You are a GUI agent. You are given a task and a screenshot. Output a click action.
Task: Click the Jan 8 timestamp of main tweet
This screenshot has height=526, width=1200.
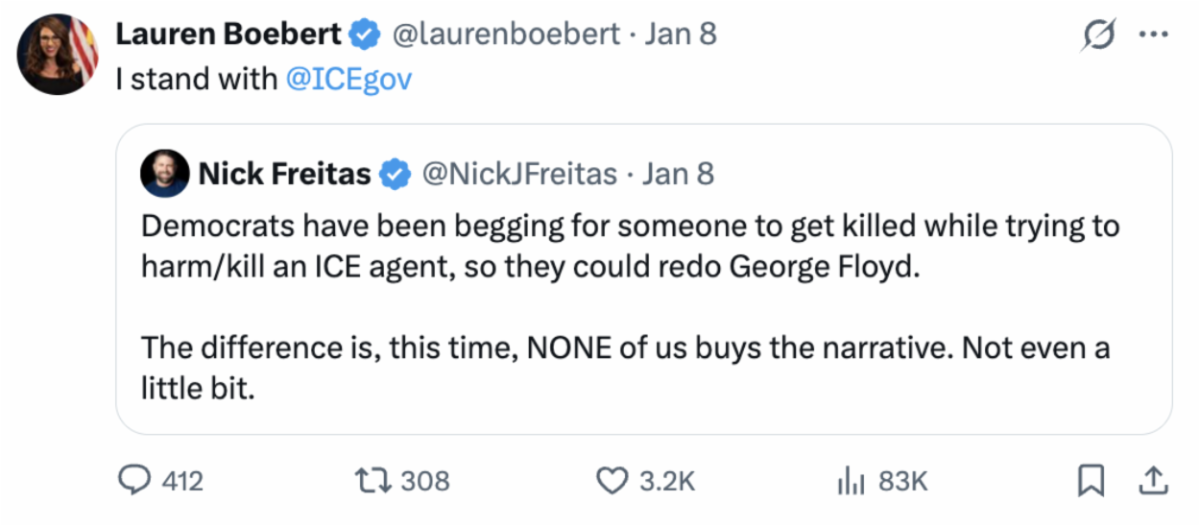point(681,34)
